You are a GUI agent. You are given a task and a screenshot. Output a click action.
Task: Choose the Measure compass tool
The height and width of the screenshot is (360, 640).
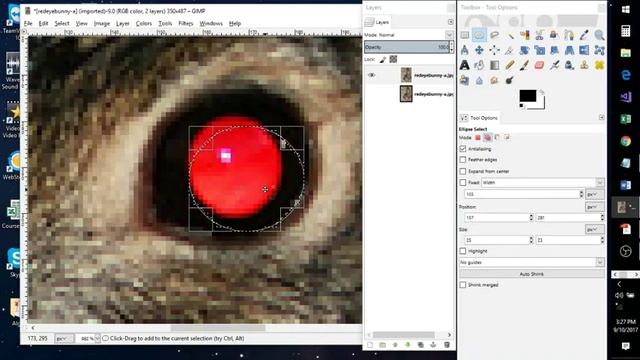464,50
